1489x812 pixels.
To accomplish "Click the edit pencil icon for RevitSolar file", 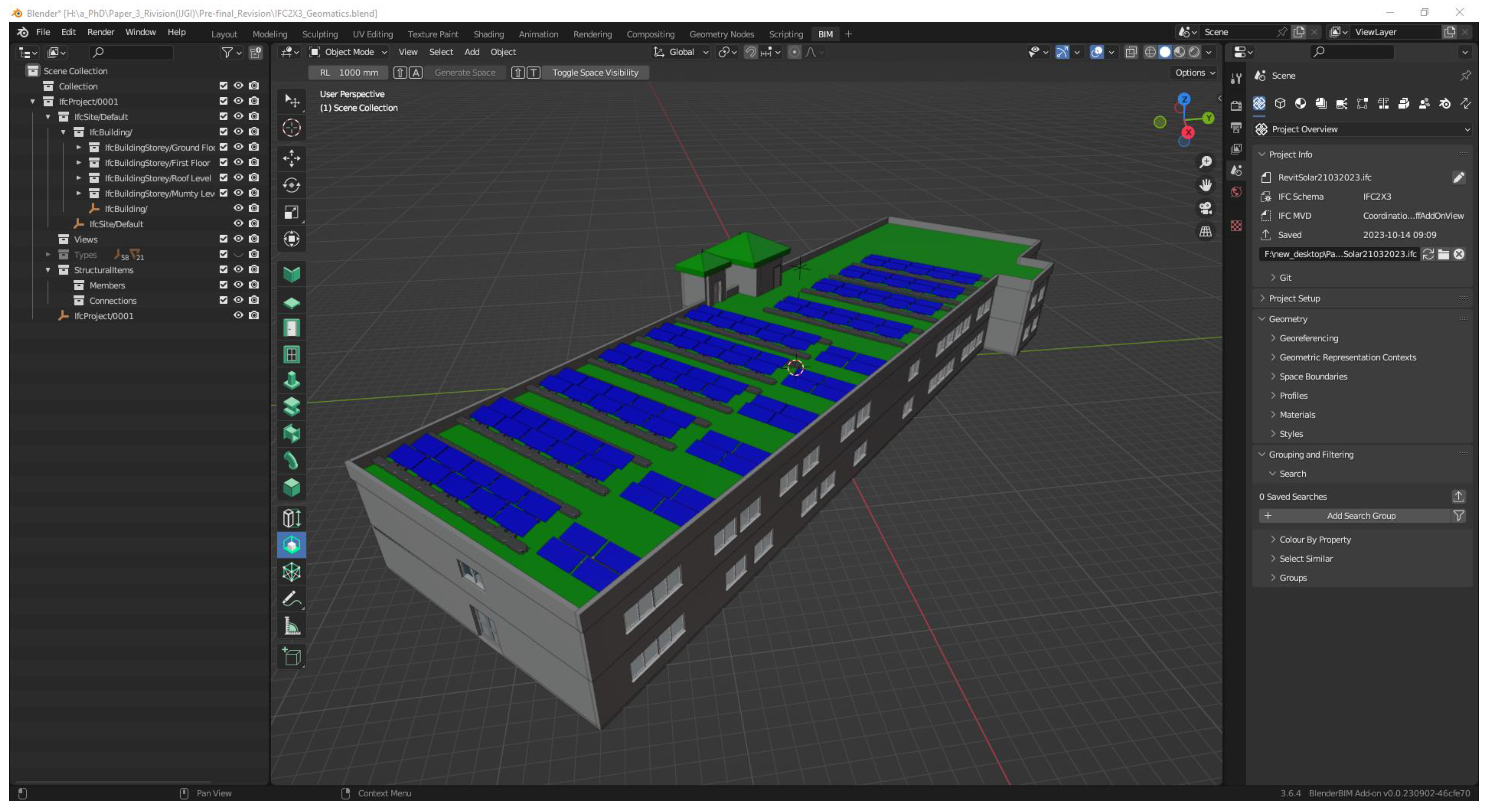I will 1458,178.
